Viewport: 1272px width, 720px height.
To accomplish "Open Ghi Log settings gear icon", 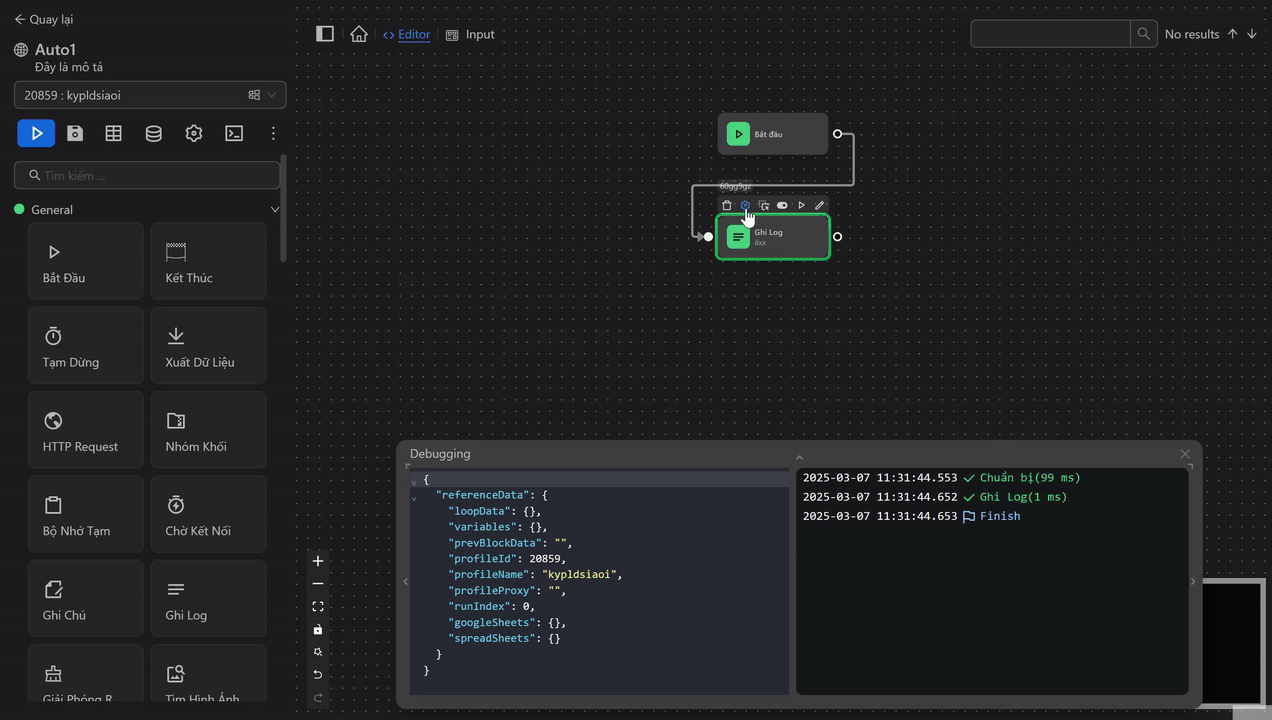I will (x=745, y=205).
